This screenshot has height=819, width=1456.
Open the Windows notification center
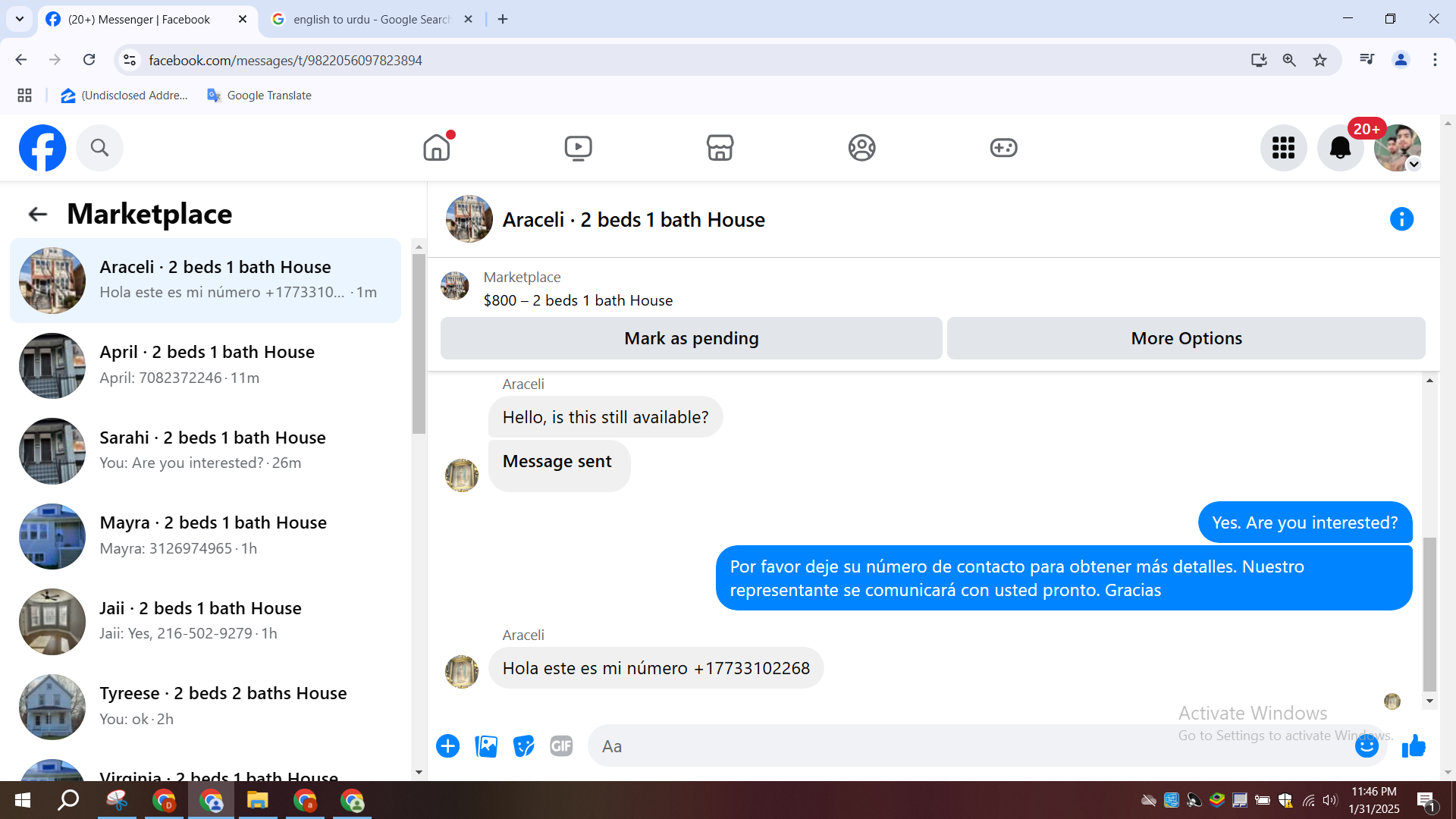point(1426,801)
